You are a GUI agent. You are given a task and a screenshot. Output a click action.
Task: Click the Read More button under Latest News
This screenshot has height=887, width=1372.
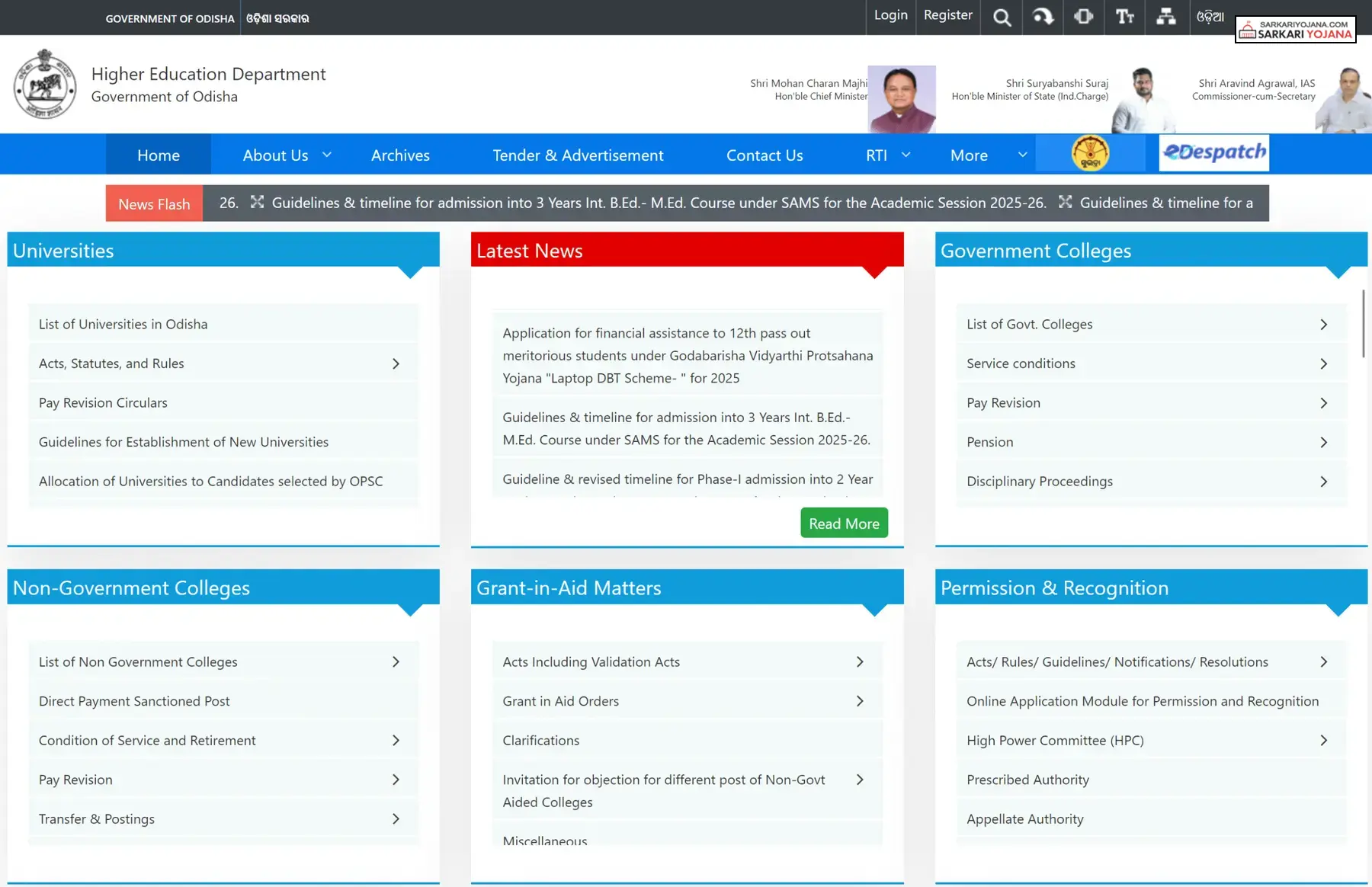(x=843, y=523)
